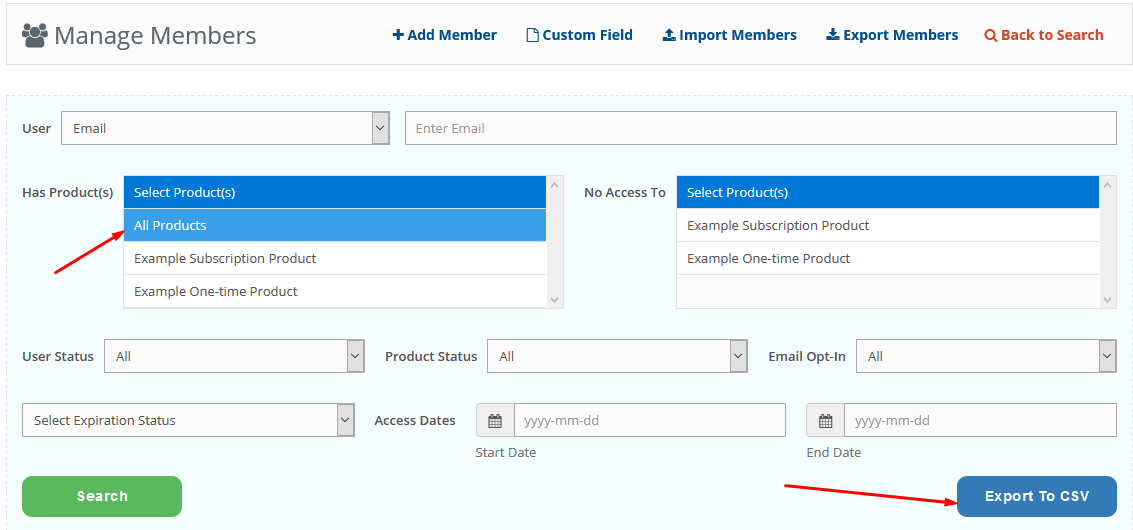The image size is (1133, 530).
Task: Open the Select Expiration Status dropdown
Action: (x=189, y=420)
